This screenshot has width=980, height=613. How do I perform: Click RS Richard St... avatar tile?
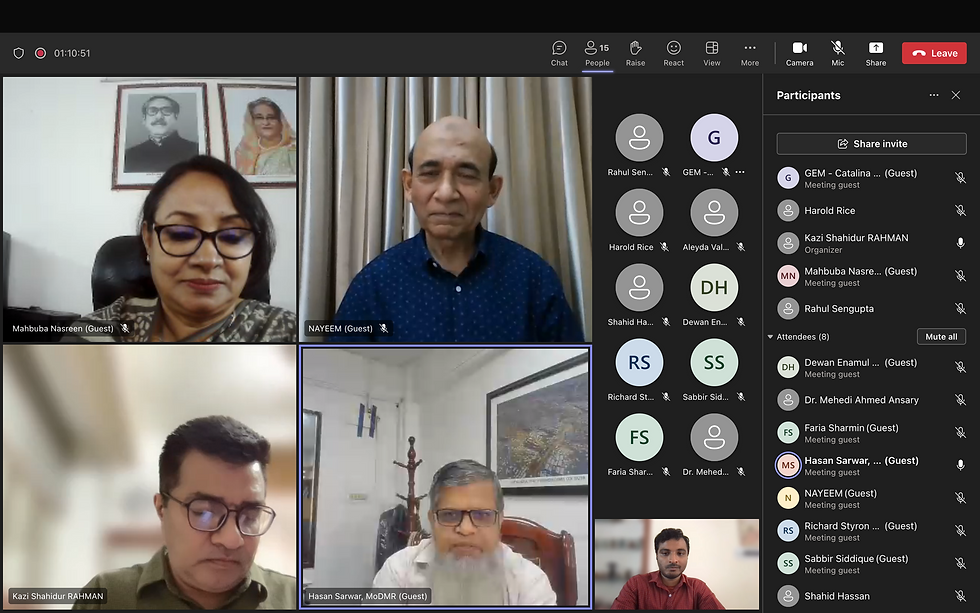pos(639,363)
